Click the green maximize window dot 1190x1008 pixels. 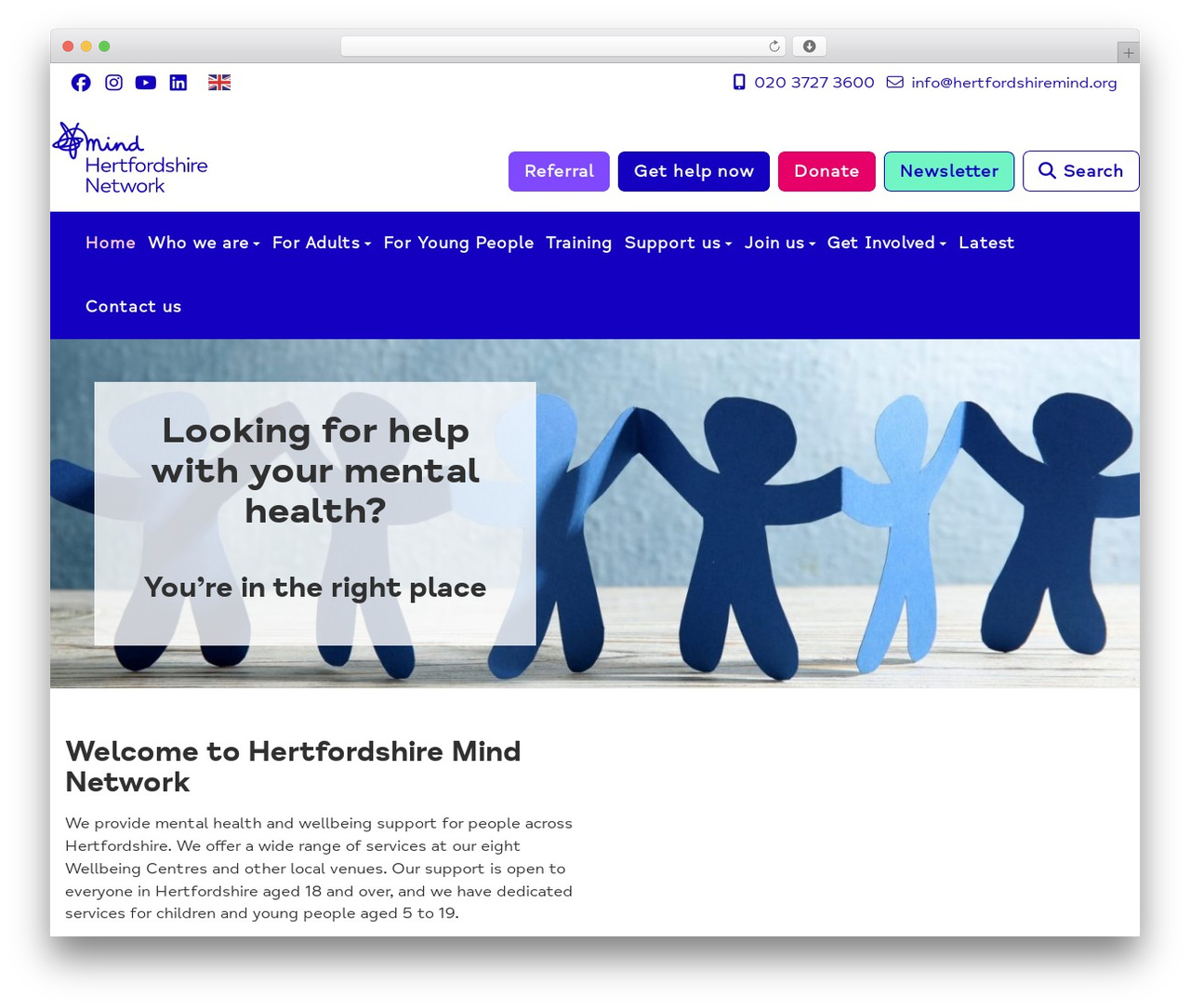click(x=104, y=46)
